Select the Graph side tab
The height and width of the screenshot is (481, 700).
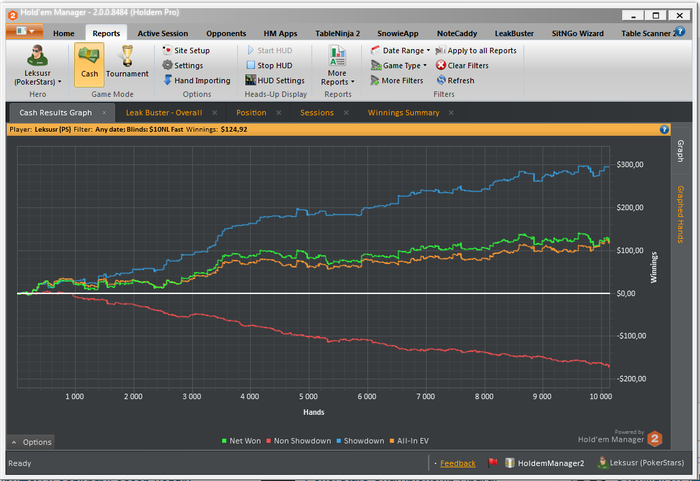tap(680, 151)
